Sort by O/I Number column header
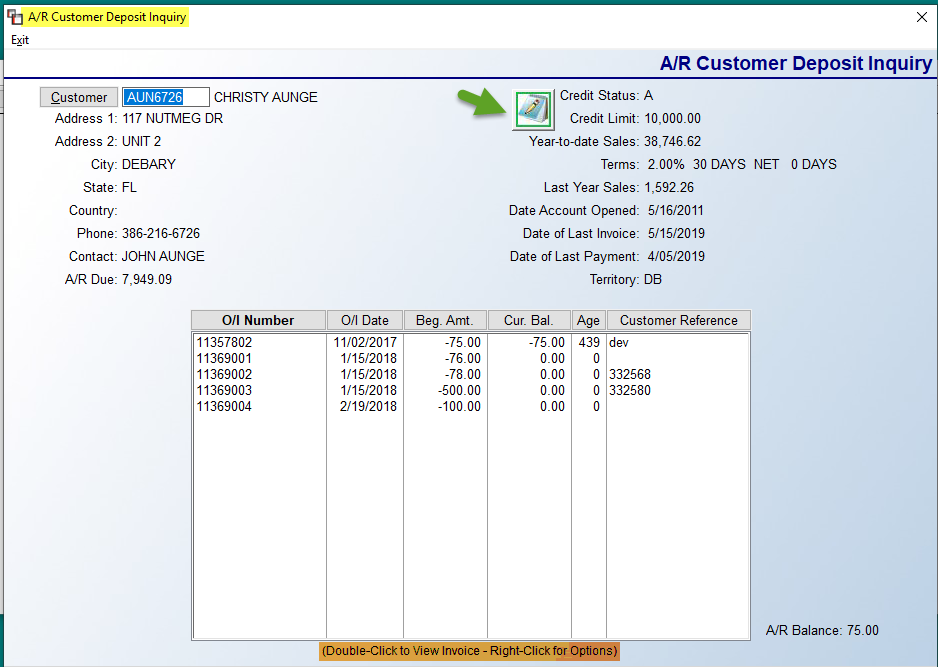938x667 pixels. tap(258, 320)
